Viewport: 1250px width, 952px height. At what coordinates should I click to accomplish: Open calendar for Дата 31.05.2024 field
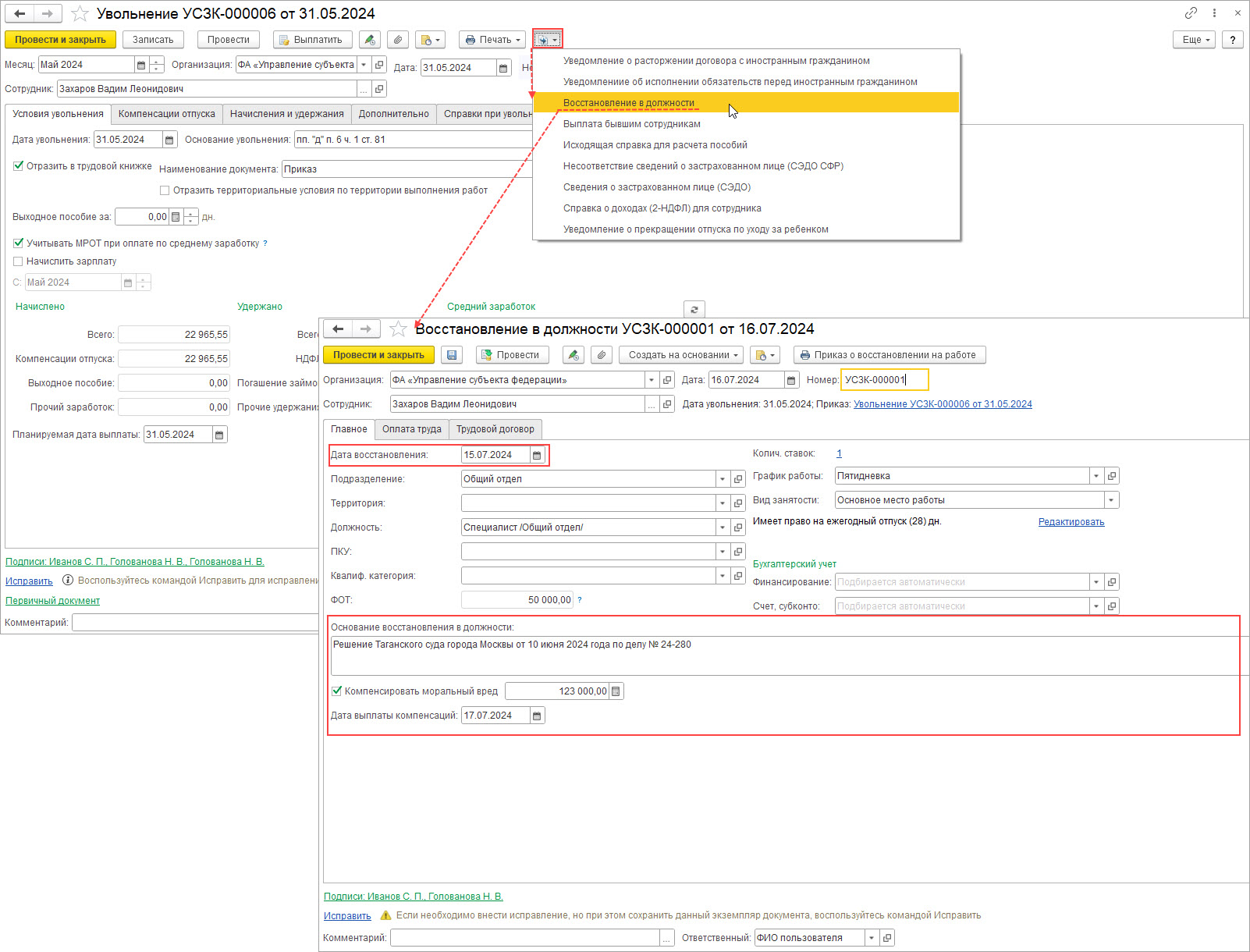tap(504, 68)
